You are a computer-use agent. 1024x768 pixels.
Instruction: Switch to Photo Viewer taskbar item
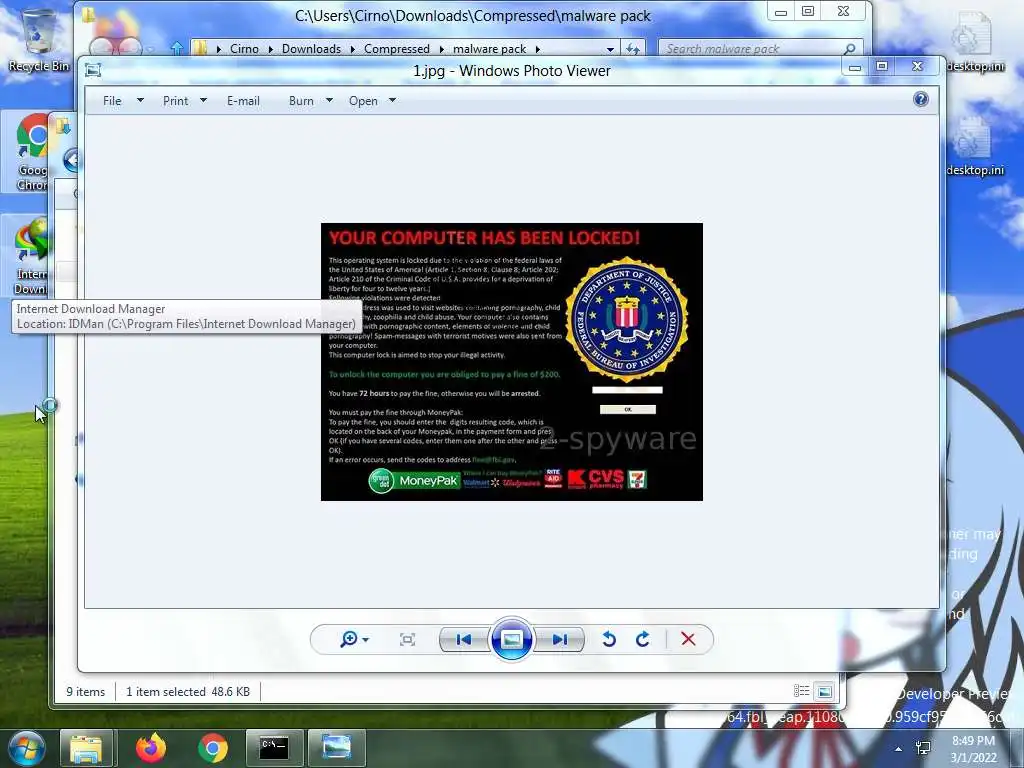pyautogui.click(x=336, y=748)
